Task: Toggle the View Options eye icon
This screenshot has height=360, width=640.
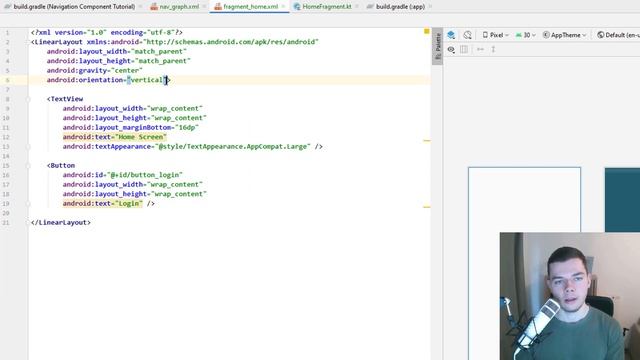Action: pos(451,49)
